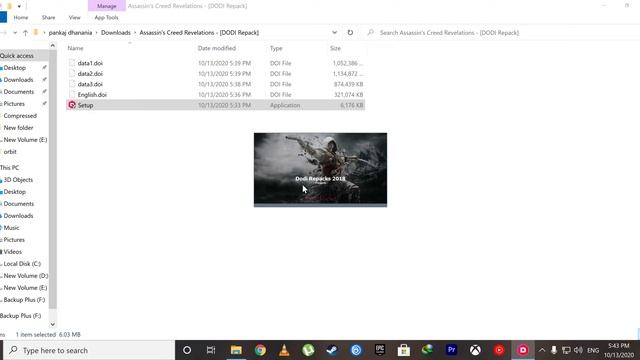The width and height of the screenshot is (640, 360).
Task: Open Quick access in the sidebar
Action: pyautogui.click(x=17, y=56)
